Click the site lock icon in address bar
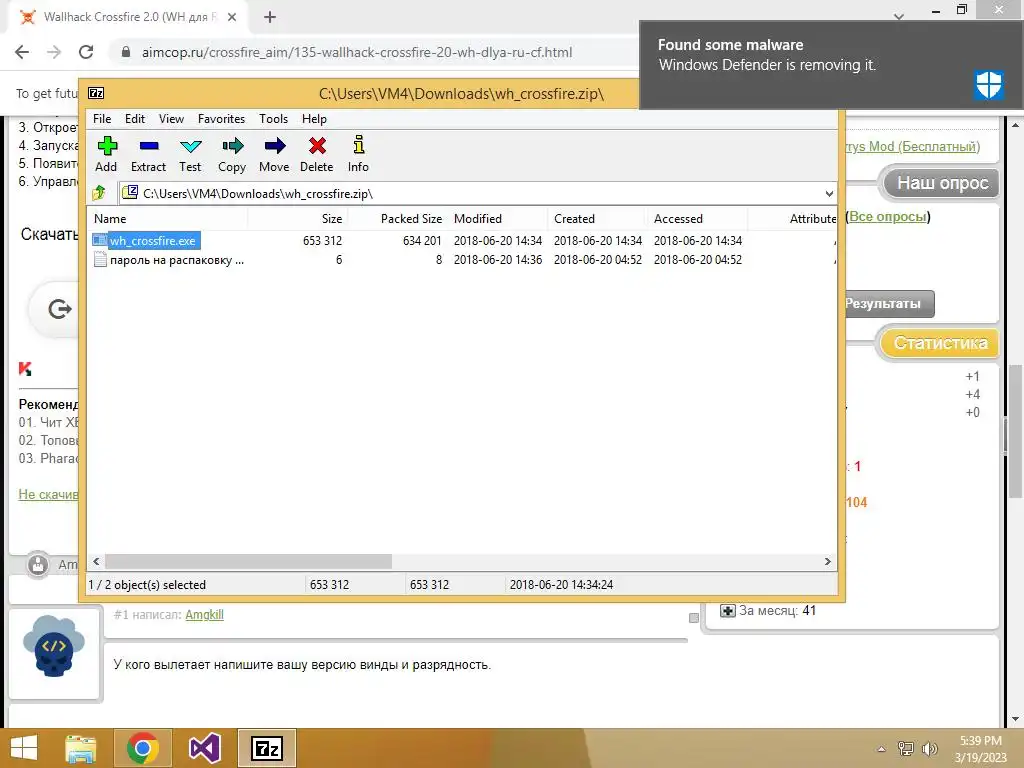This screenshot has height=768, width=1024. (126, 52)
